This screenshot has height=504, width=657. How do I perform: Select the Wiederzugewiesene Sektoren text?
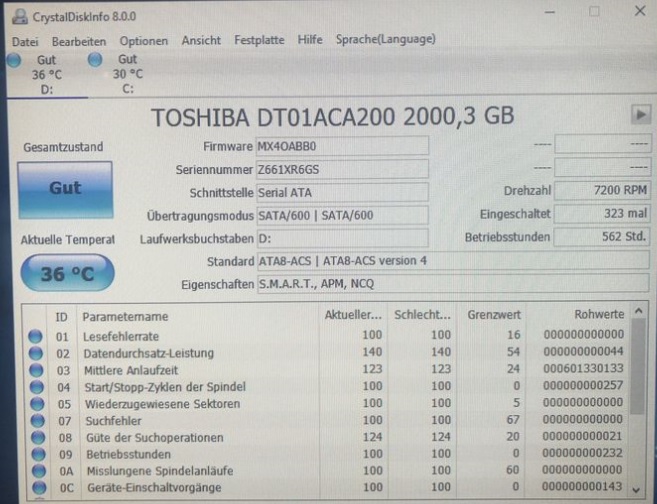click(x=162, y=404)
